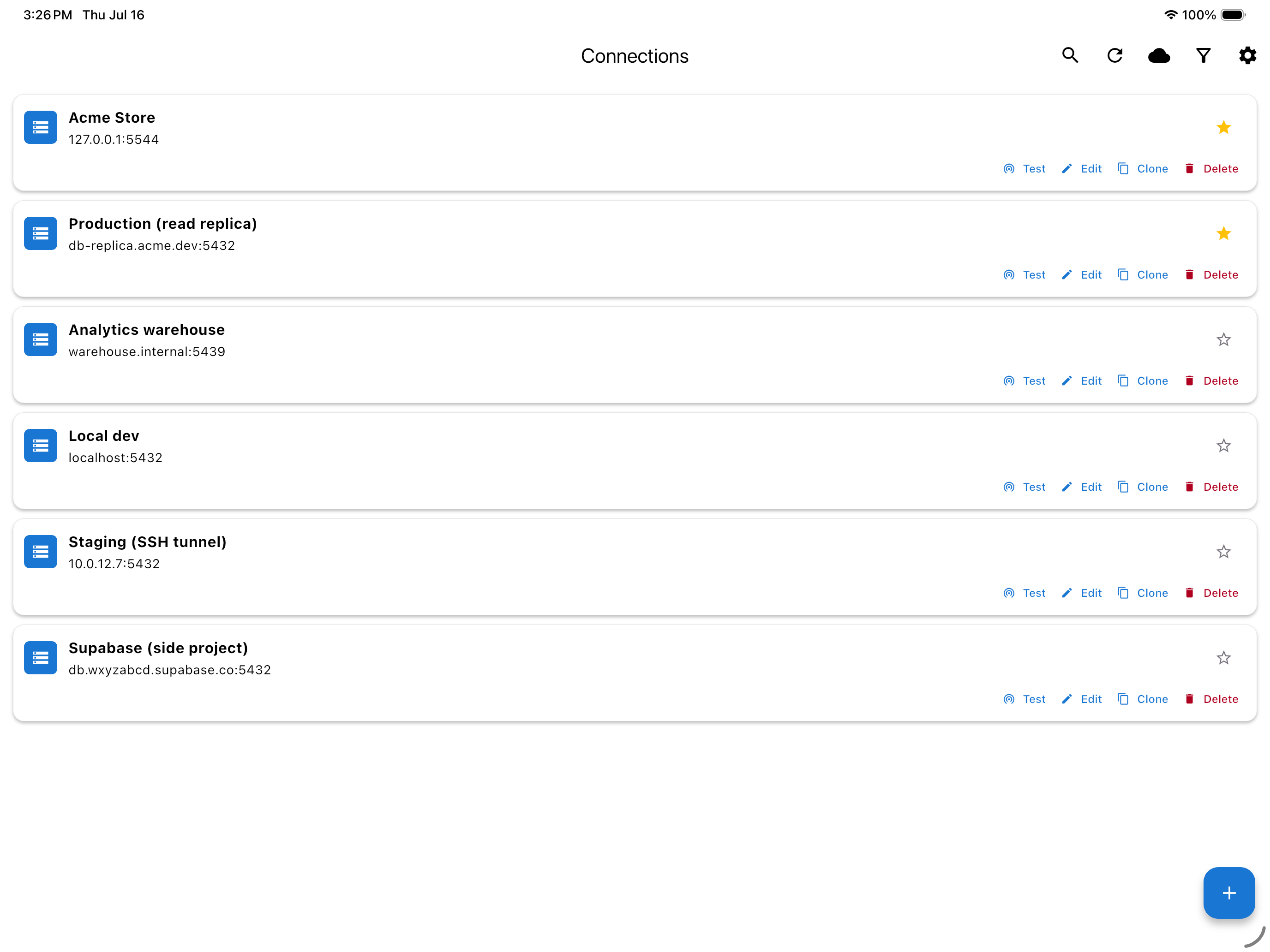Tap the Wi-Fi status icon
Screen dimensions: 1270x952
pos(1170,15)
